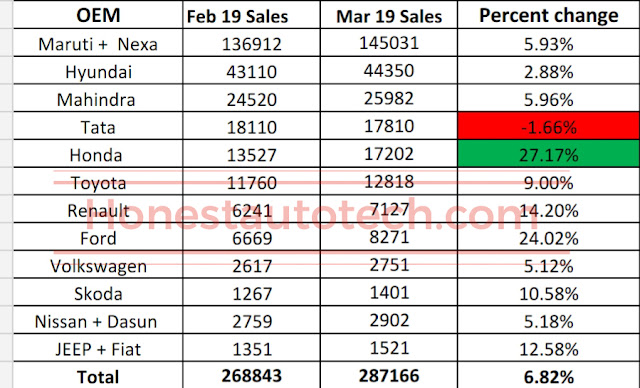Click the red -1.66% cell
The image size is (640, 388).
(x=549, y=126)
